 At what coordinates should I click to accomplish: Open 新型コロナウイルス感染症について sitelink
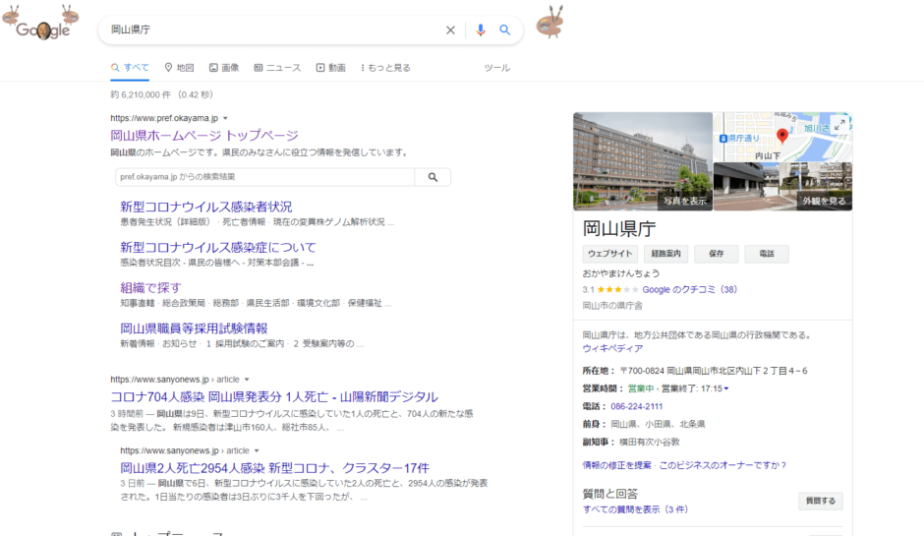[x=218, y=247]
